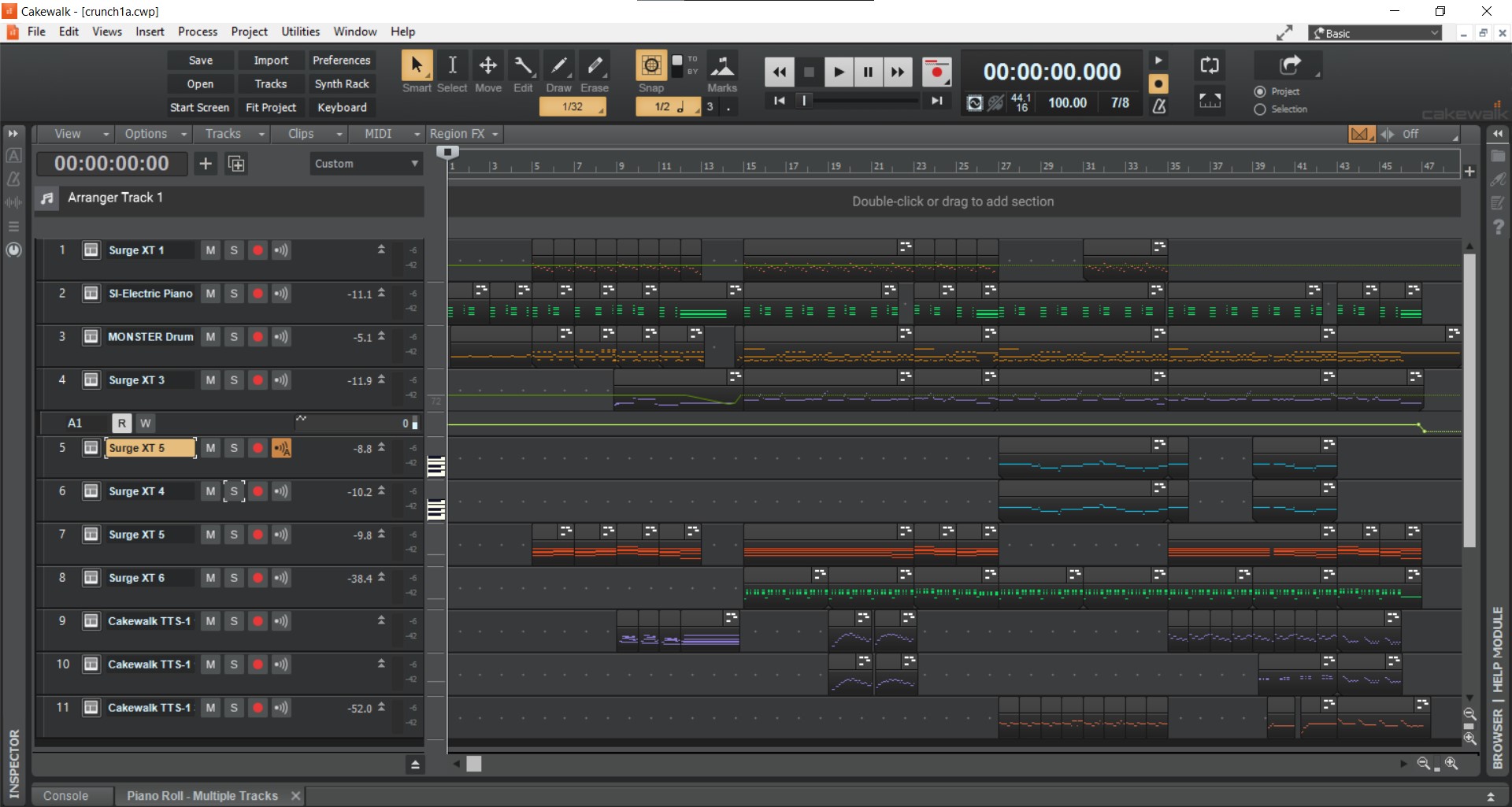
Task: Switch to the Console tab
Action: pos(66,796)
